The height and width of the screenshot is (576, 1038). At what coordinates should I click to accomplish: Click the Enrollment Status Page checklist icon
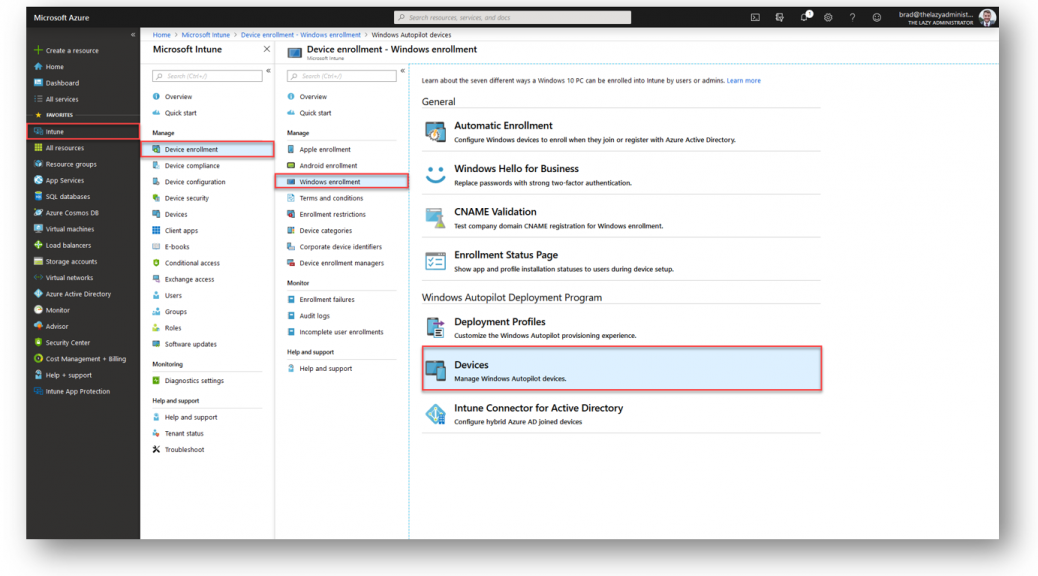[x=436, y=261]
